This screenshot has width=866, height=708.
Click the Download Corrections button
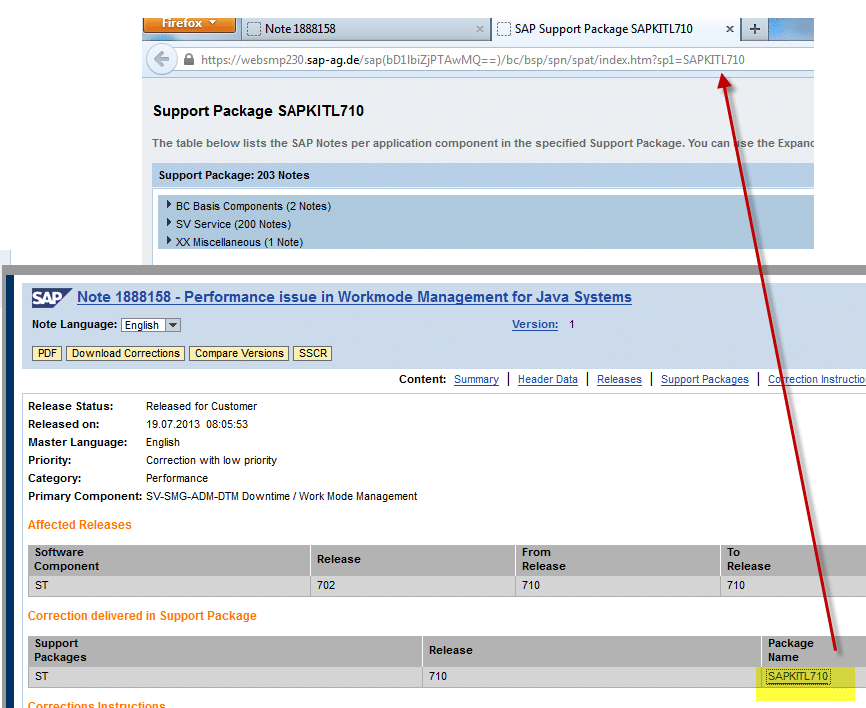[126, 353]
